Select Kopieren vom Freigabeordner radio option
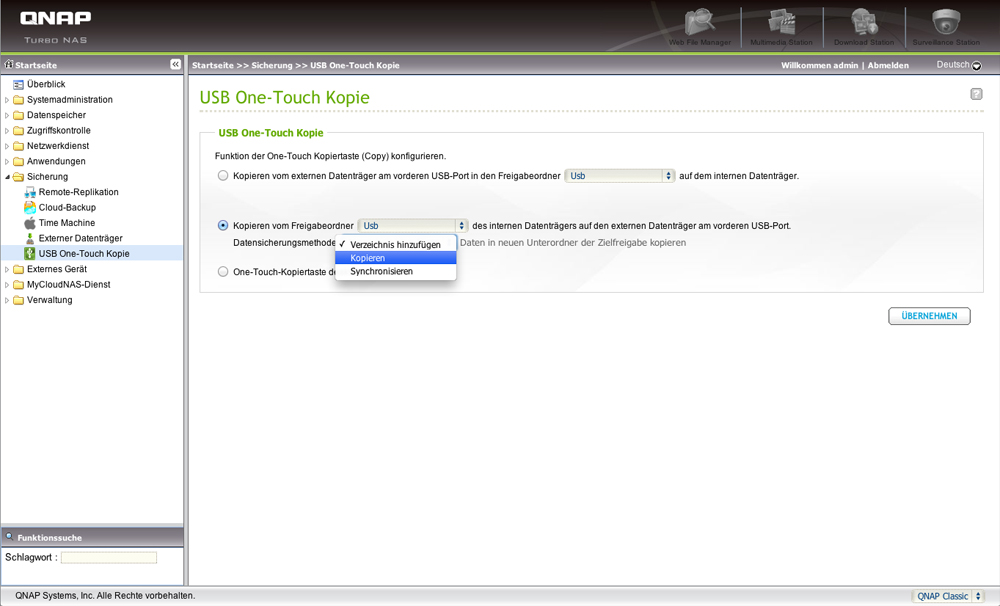The height and width of the screenshot is (606, 1000). point(223,225)
